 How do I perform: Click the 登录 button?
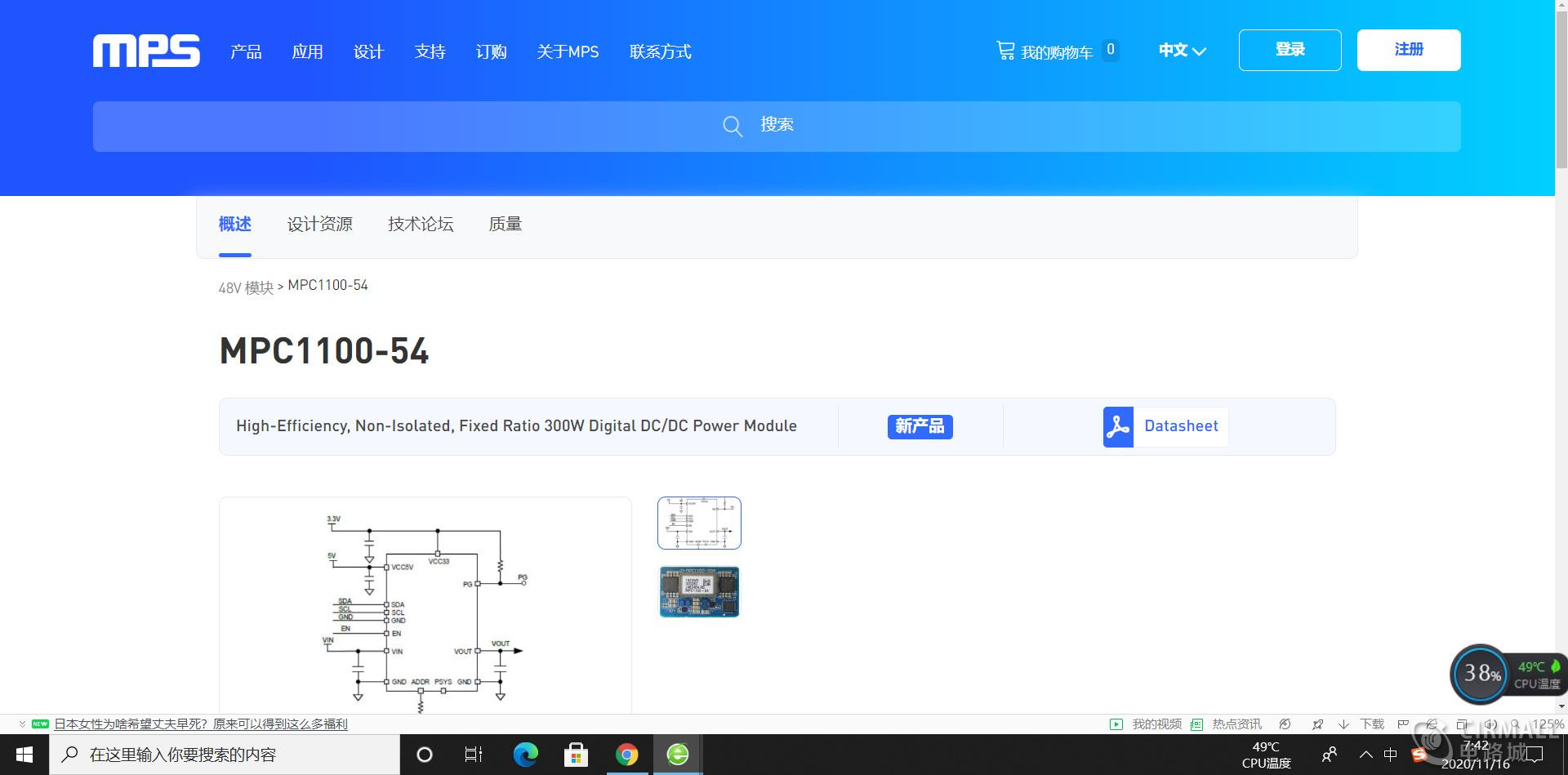[x=1290, y=50]
